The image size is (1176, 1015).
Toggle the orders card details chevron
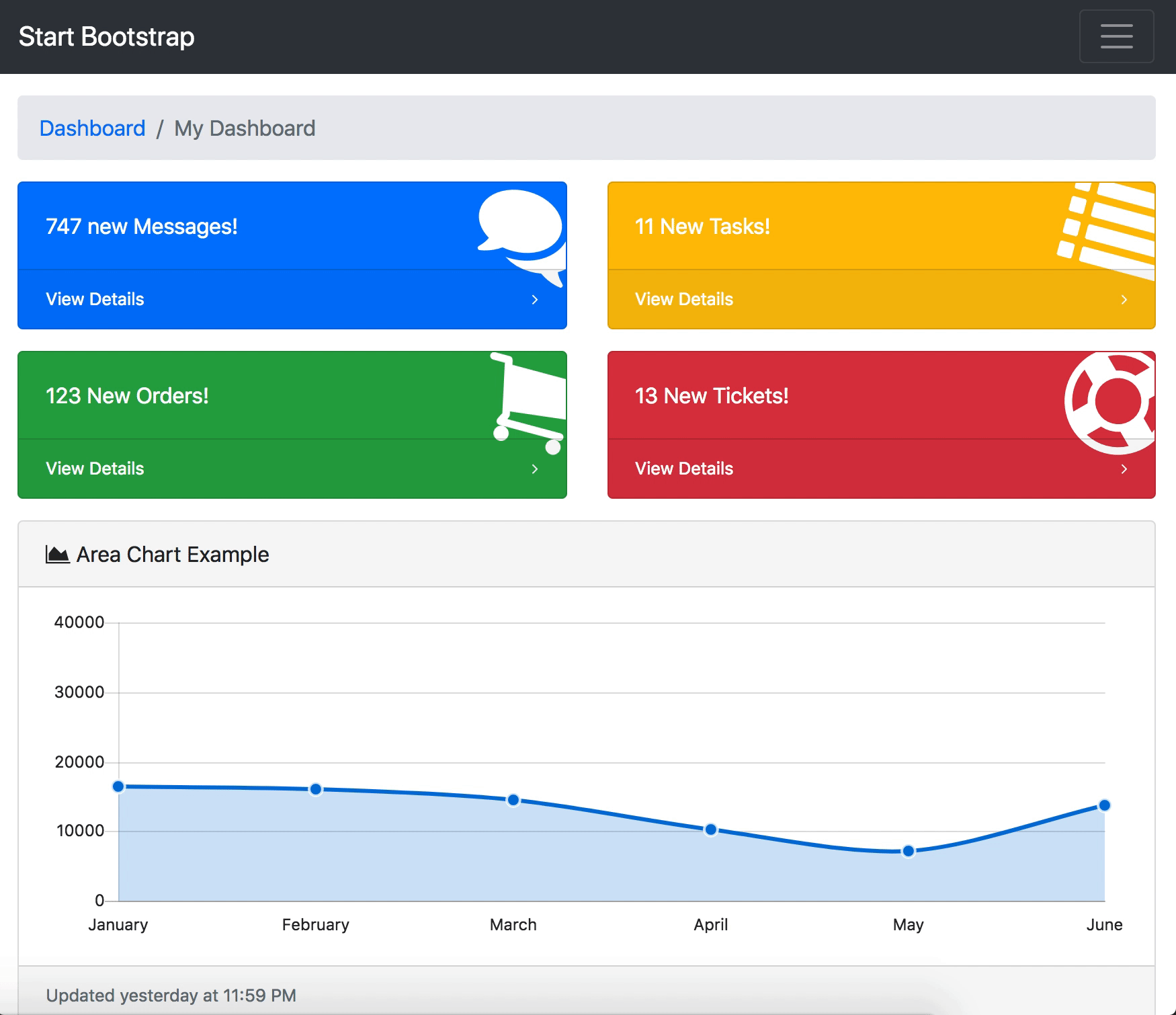tap(535, 469)
